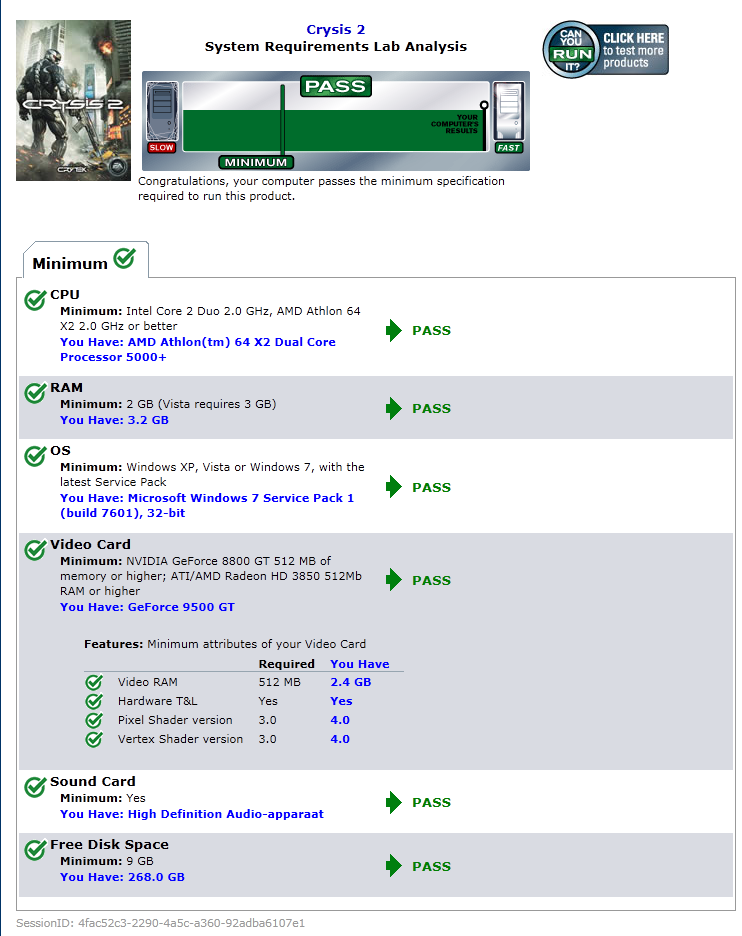Viewport: 742px width, 936px height.
Task: Click the green arrow in Free Disk Space row
Action: point(394,866)
